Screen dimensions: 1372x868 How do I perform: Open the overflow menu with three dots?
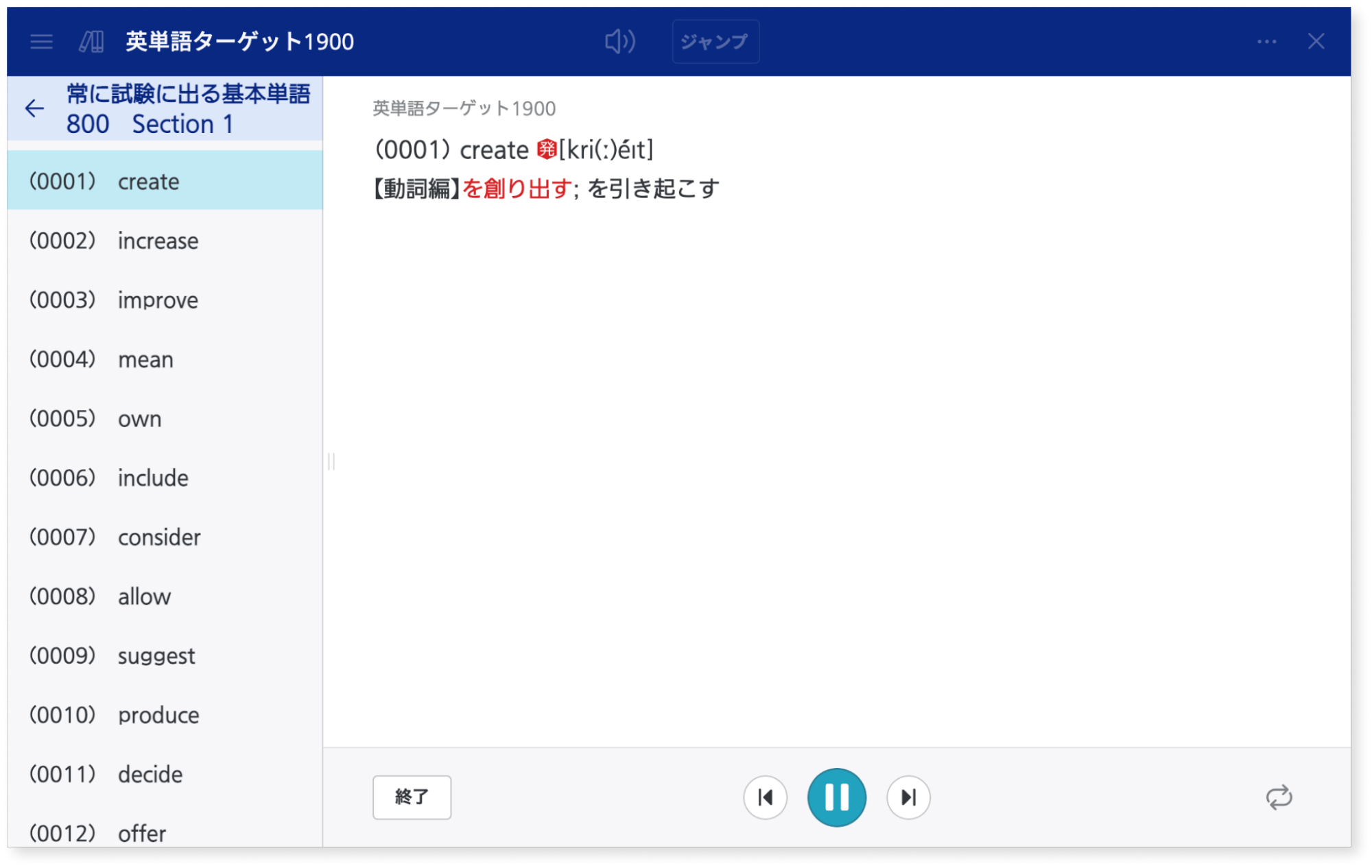point(1266,43)
